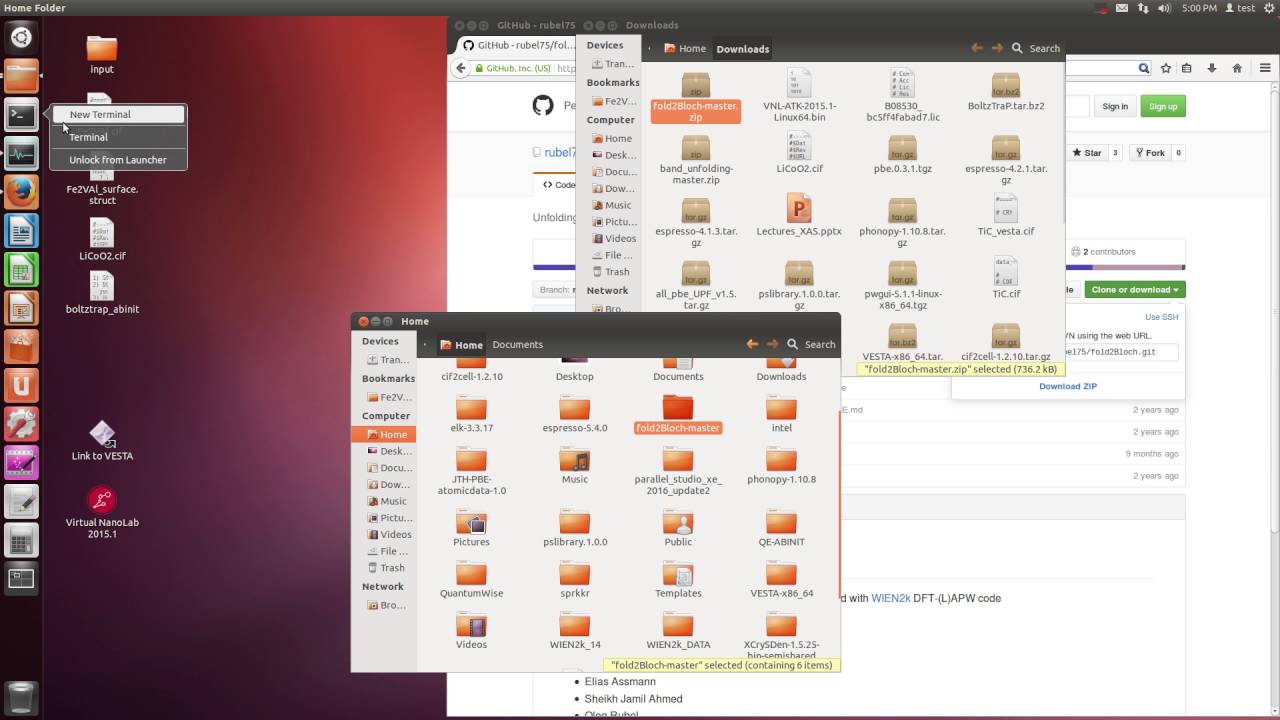This screenshot has height=720, width=1280.
Task: Toggle the path entry arrow in Downloads window
Action: [649, 48]
